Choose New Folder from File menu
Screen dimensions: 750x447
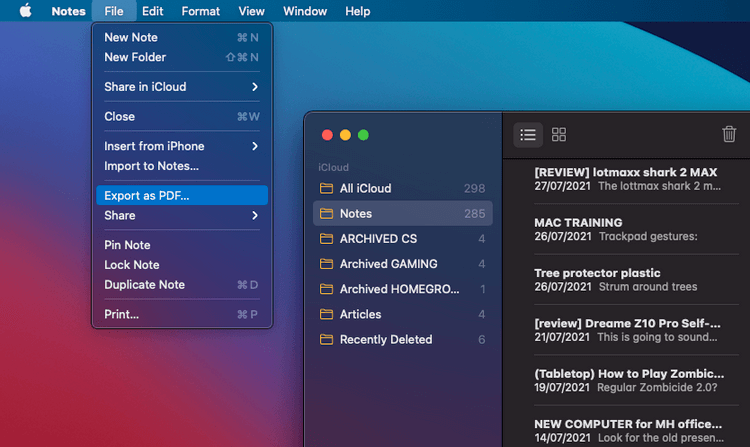click(x=182, y=57)
